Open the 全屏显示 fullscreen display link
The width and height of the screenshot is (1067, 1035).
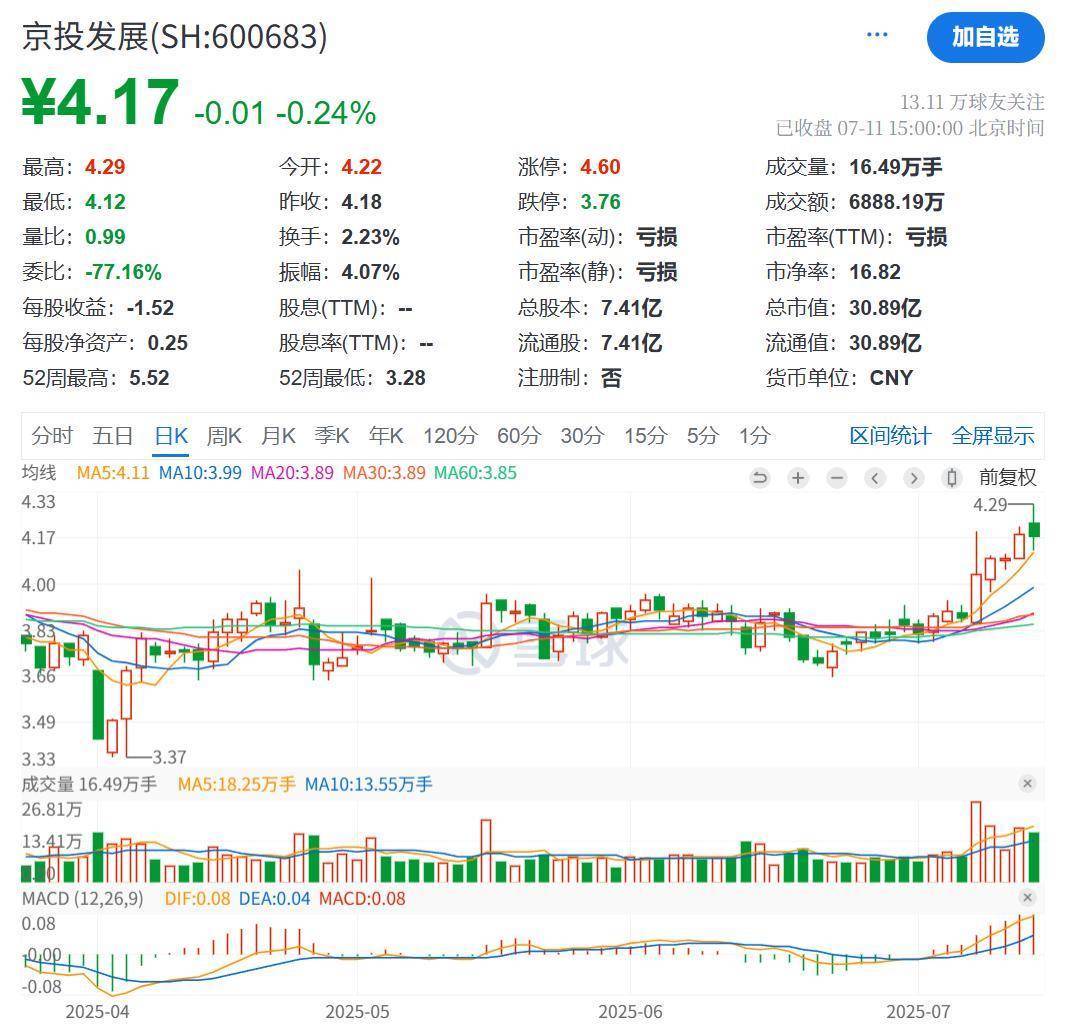click(993, 436)
